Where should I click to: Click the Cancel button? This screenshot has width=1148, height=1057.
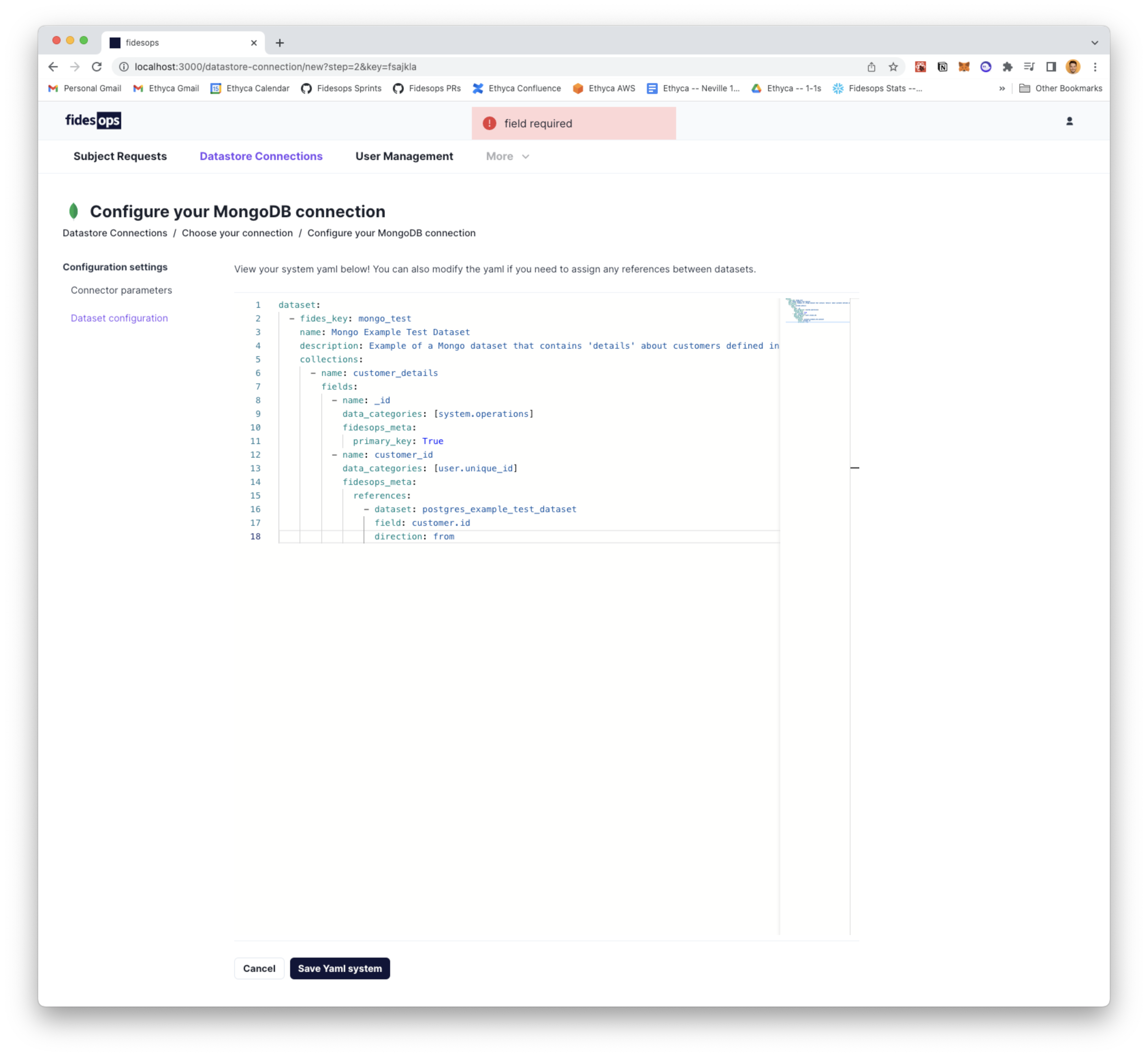click(259, 968)
